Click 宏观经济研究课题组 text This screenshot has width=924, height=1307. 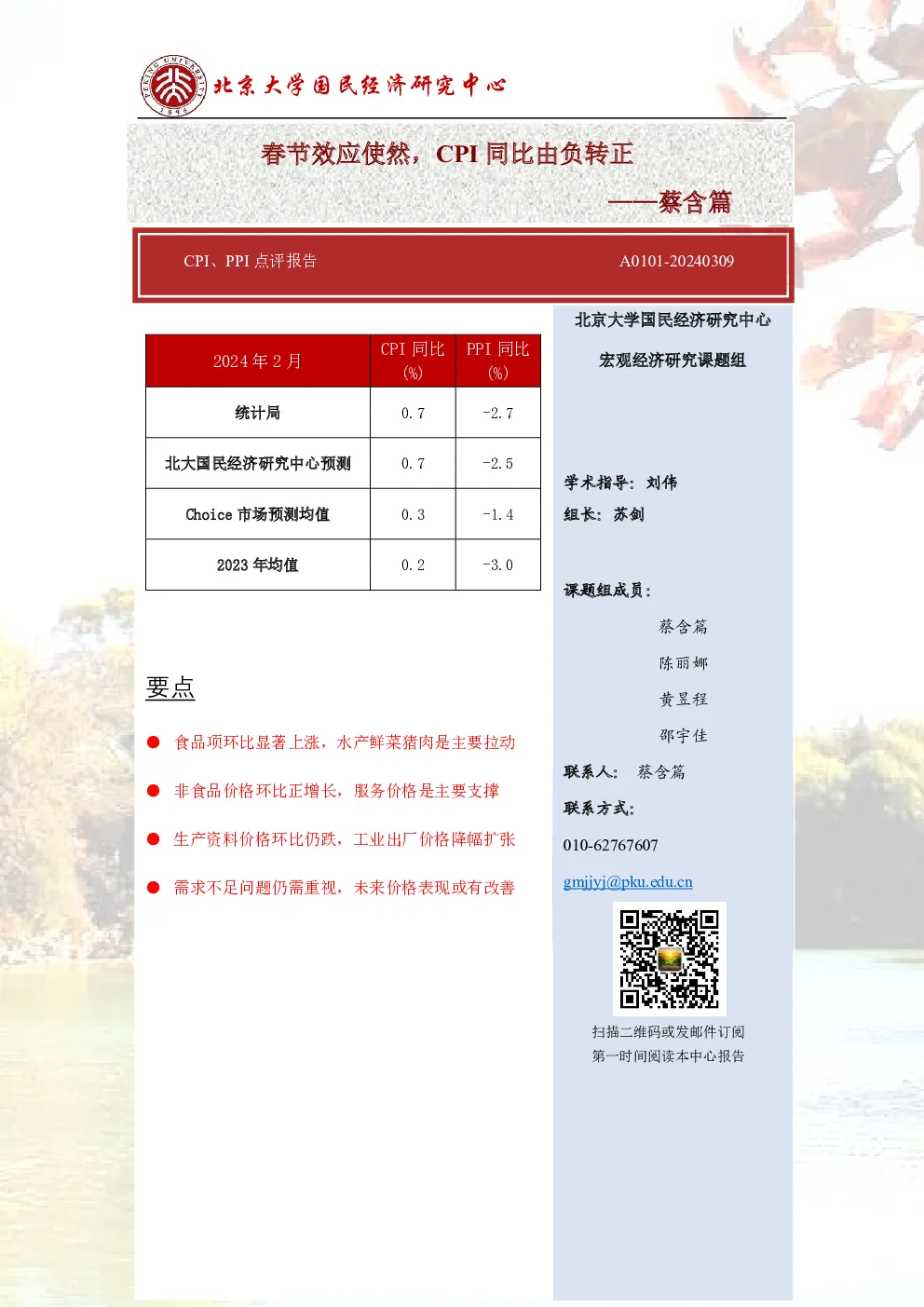coord(673,361)
